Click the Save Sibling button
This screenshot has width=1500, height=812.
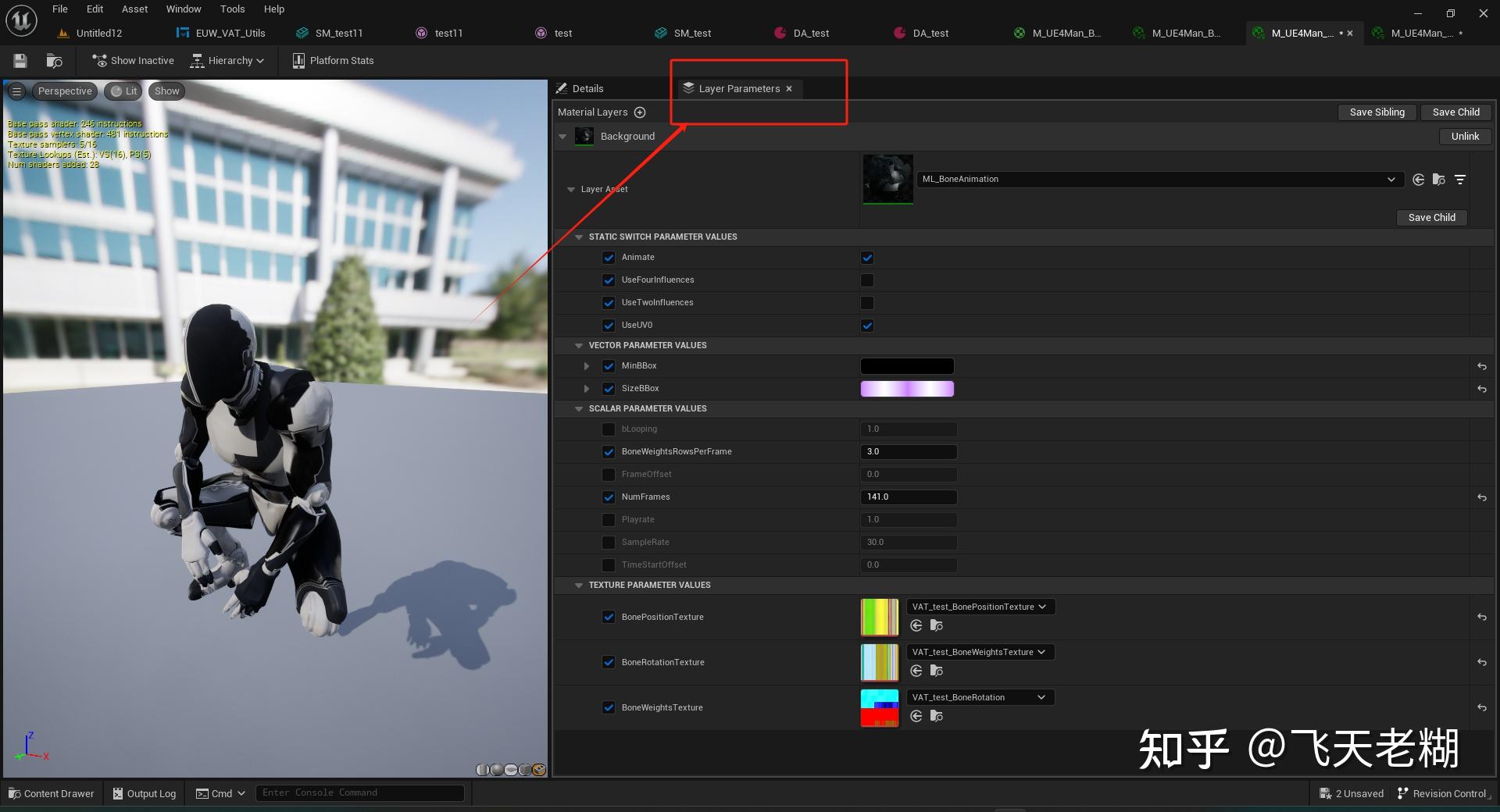pos(1377,112)
